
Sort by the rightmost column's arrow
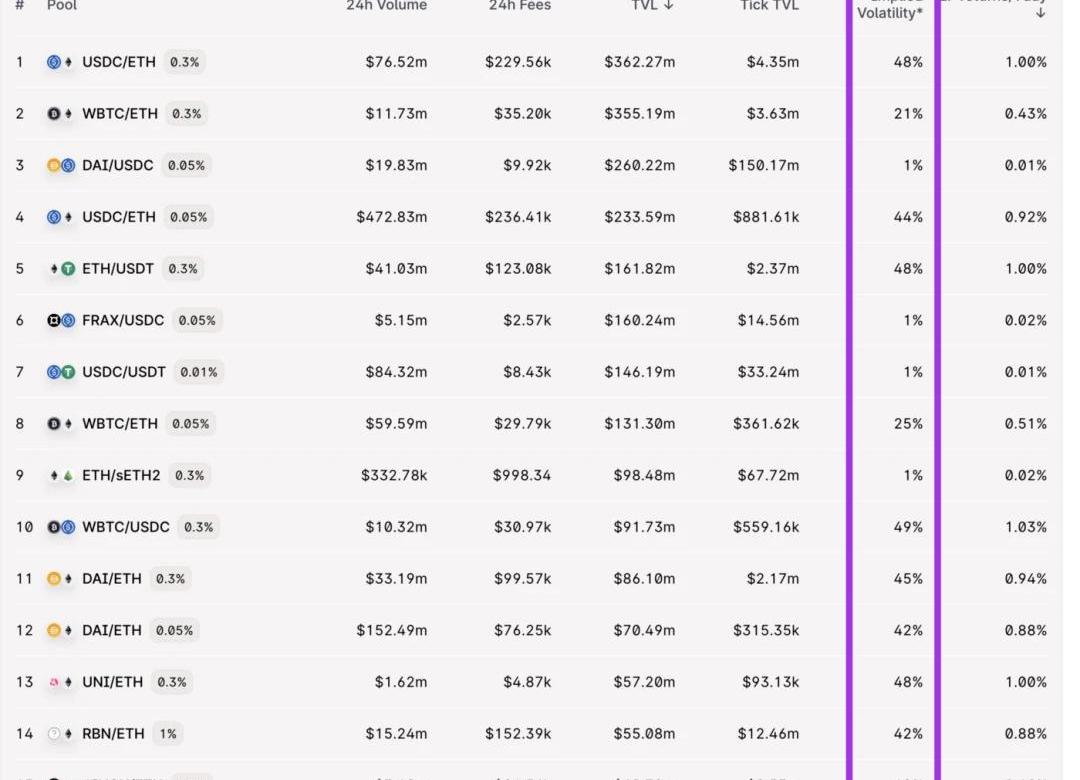click(x=1041, y=13)
